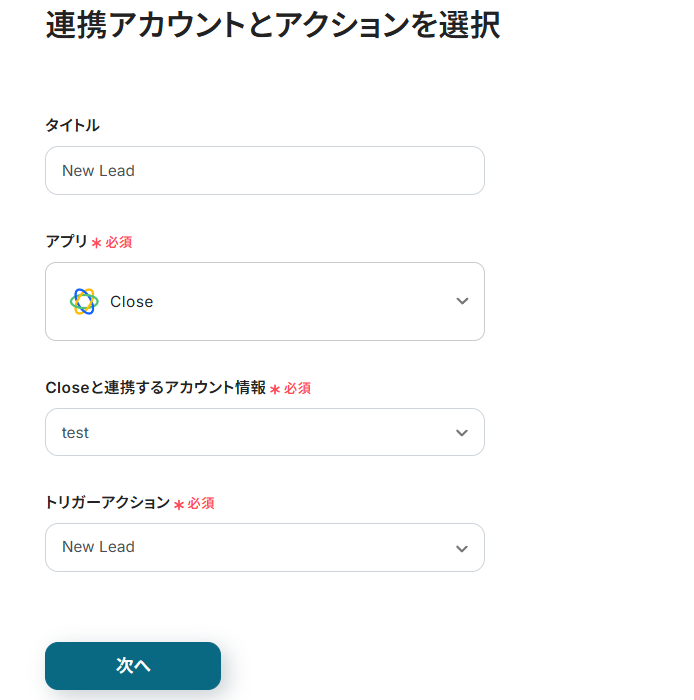694x700 pixels.
Task: Click the red asterisk beside アプリ
Action: click(x=97, y=243)
